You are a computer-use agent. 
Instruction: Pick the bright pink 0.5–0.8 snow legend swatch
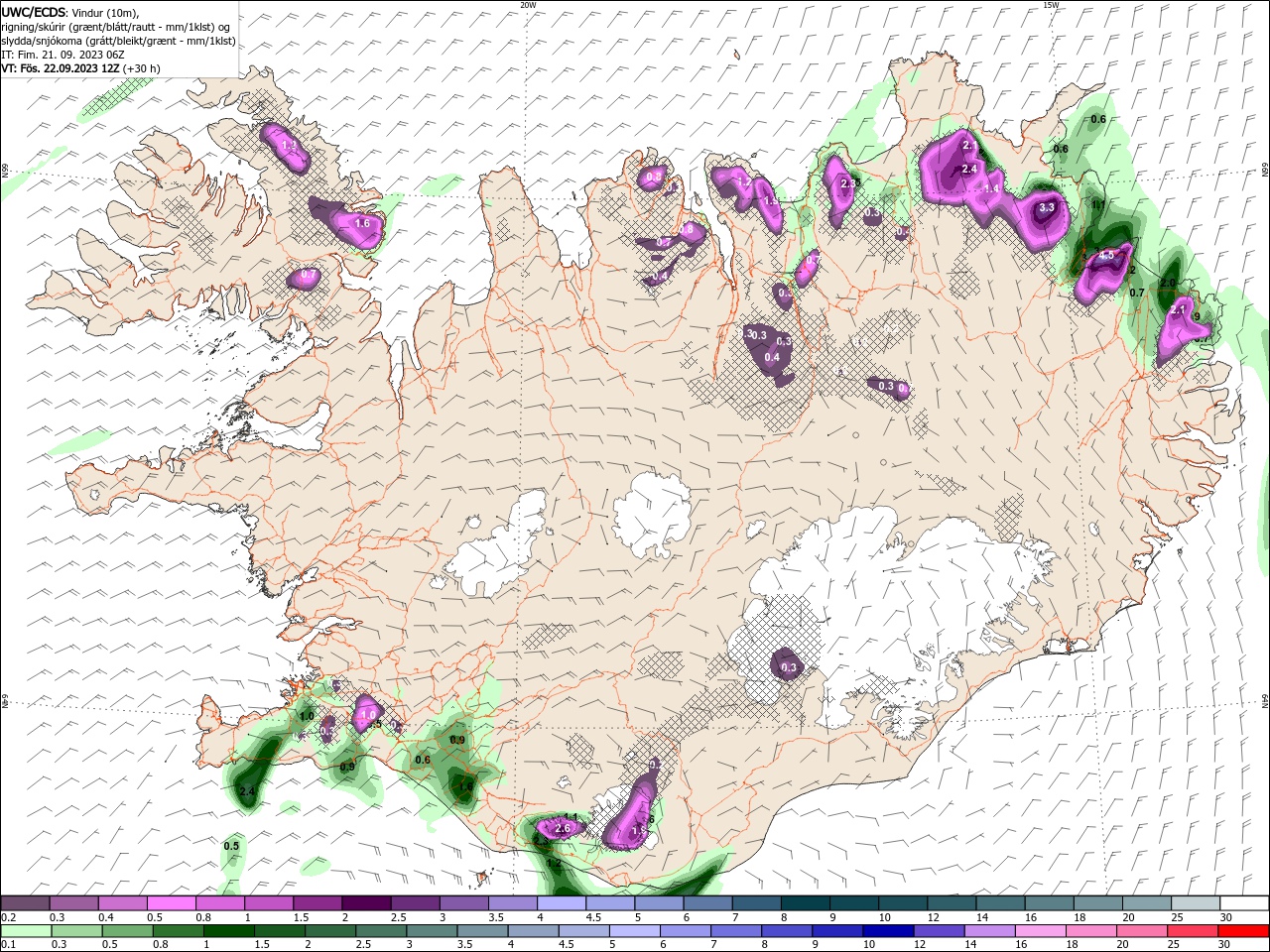point(171,903)
